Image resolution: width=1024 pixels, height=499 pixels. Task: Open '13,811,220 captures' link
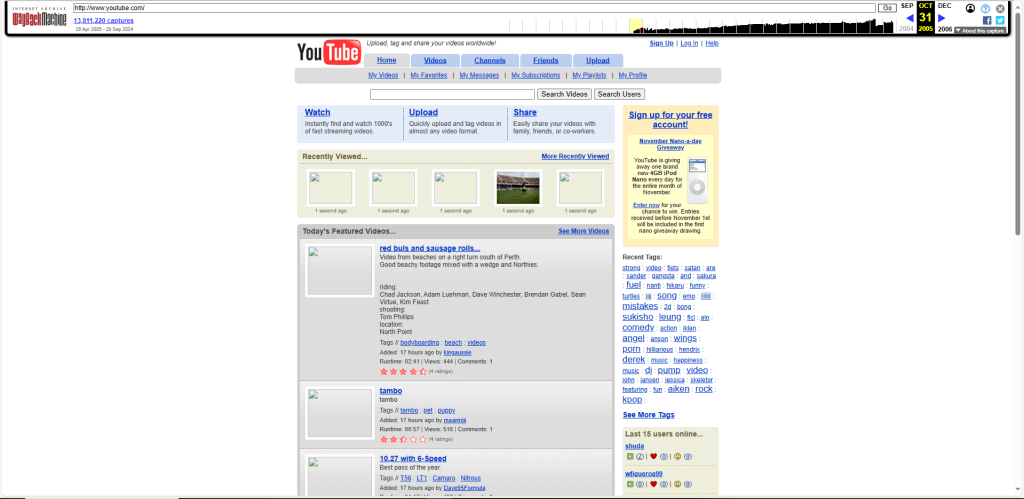pyautogui.click(x=103, y=21)
